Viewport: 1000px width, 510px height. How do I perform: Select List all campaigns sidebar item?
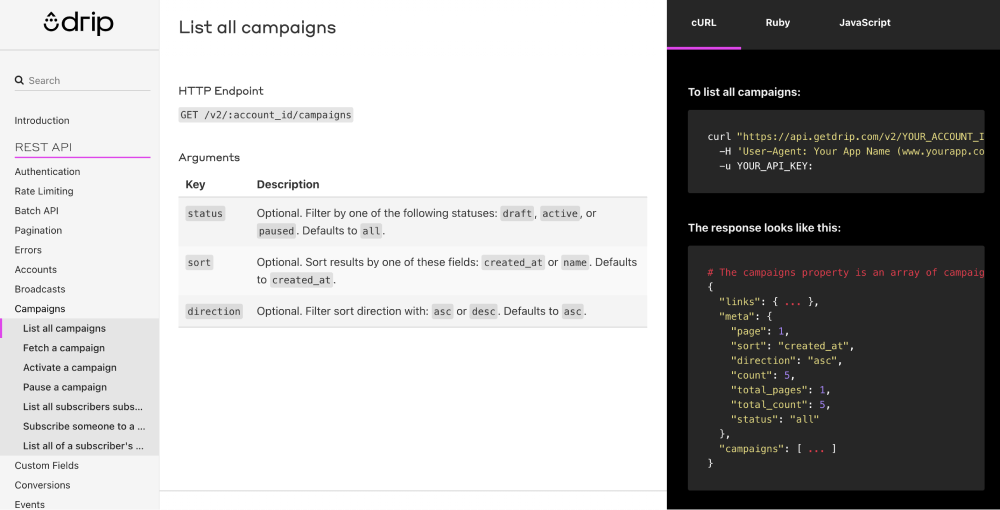[x=64, y=329]
